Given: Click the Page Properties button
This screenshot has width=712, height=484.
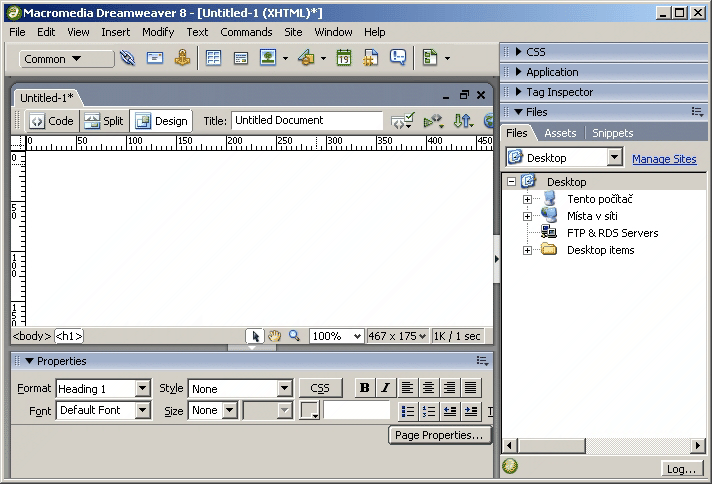Looking at the screenshot, I should [440, 435].
